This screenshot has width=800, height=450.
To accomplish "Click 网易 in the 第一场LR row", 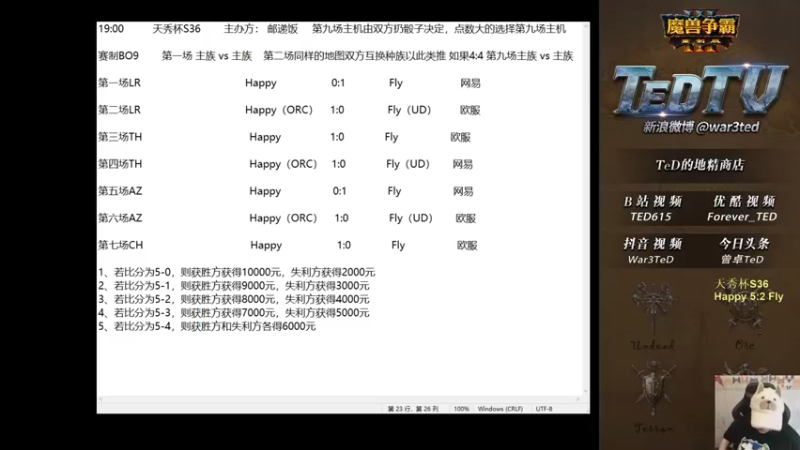I will [470, 83].
